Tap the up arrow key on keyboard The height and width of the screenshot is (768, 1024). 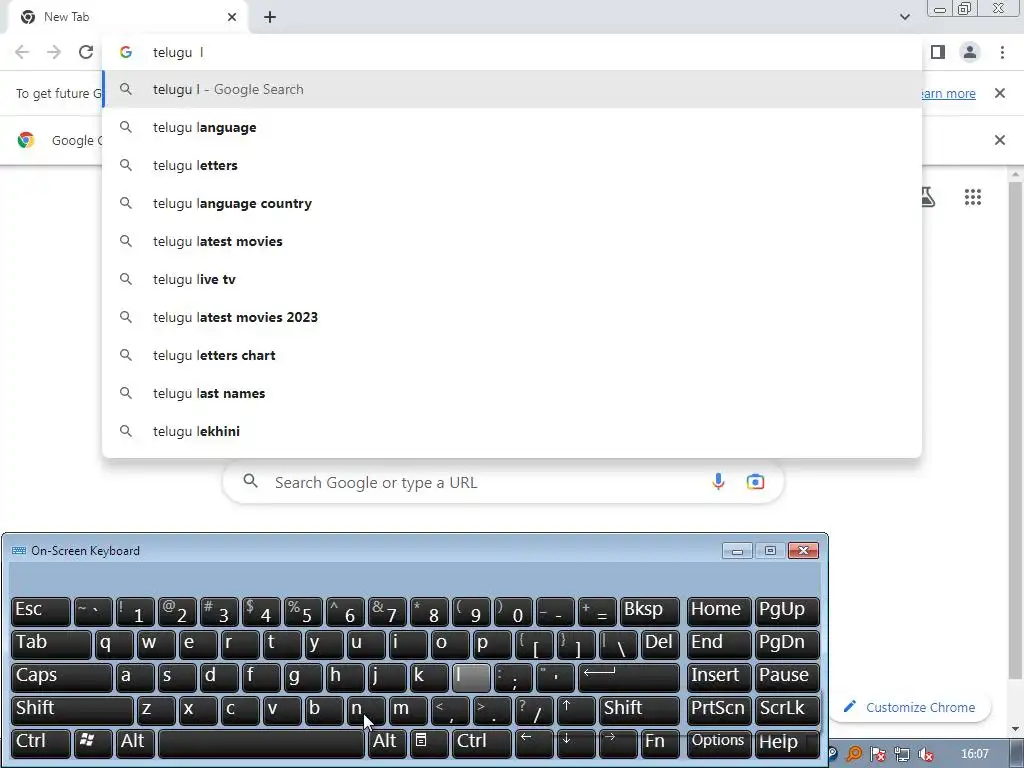tap(576, 711)
